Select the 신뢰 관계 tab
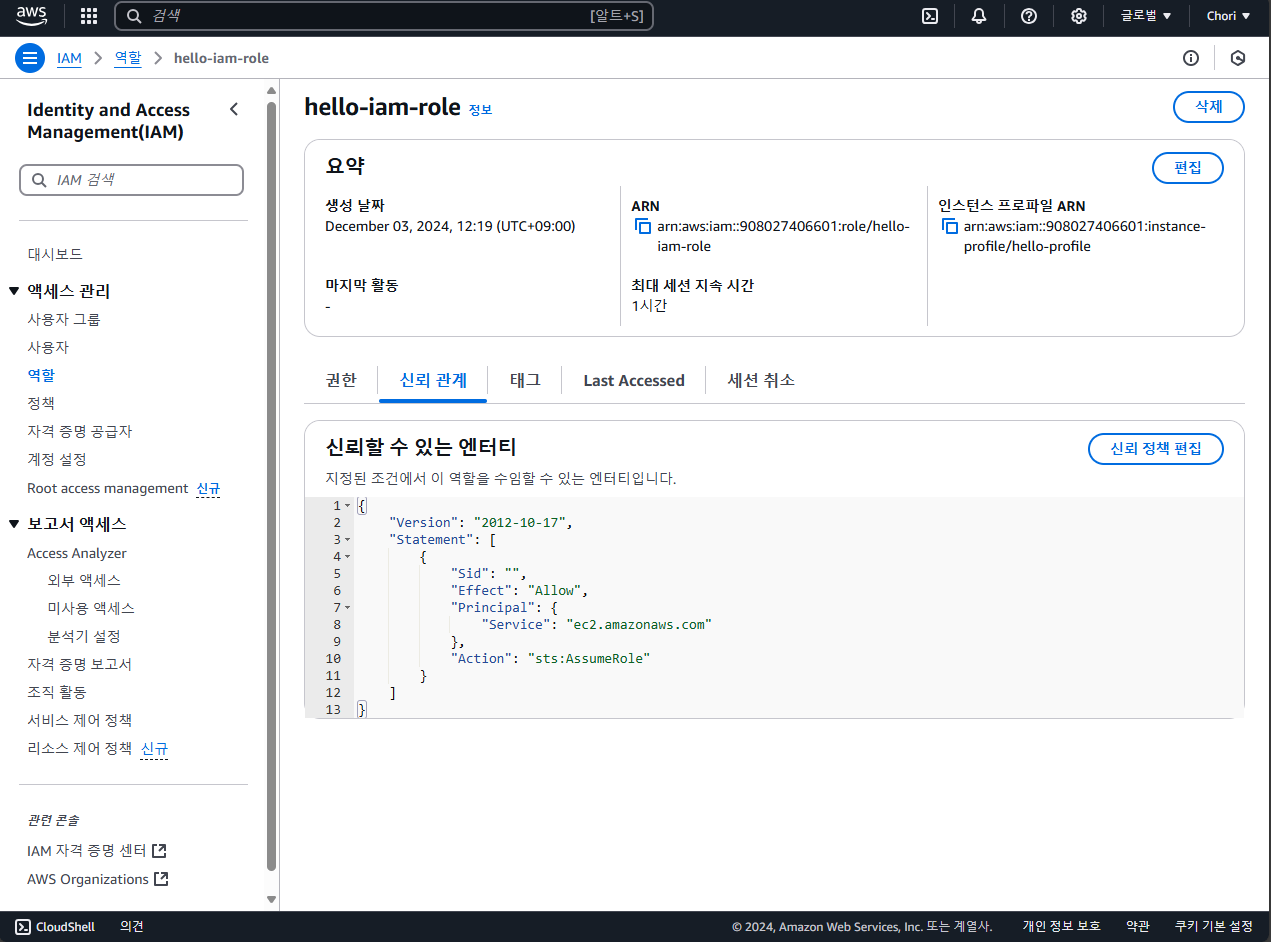The width and height of the screenshot is (1271, 942). pyautogui.click(x=433, y=380)
